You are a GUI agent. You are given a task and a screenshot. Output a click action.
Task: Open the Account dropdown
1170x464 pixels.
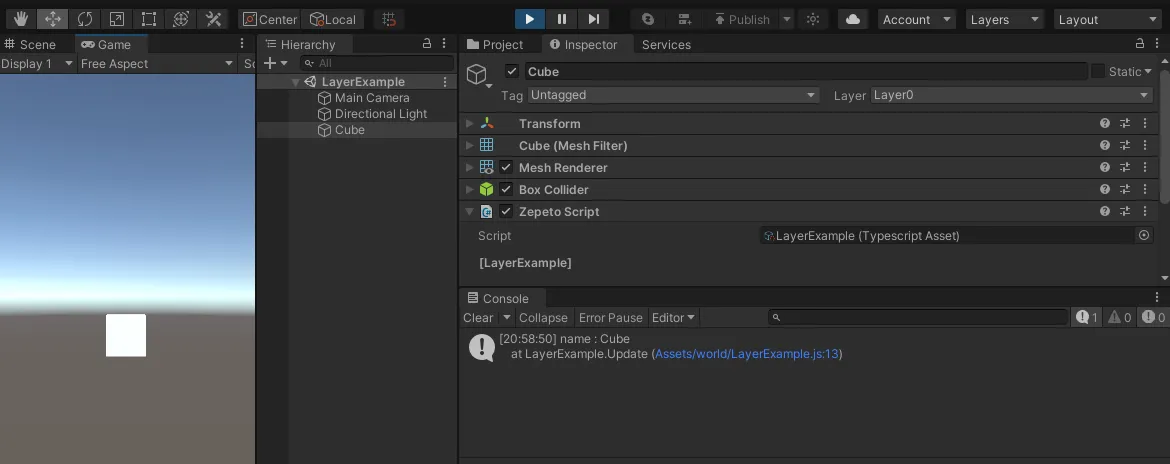[x=916, y=19]
